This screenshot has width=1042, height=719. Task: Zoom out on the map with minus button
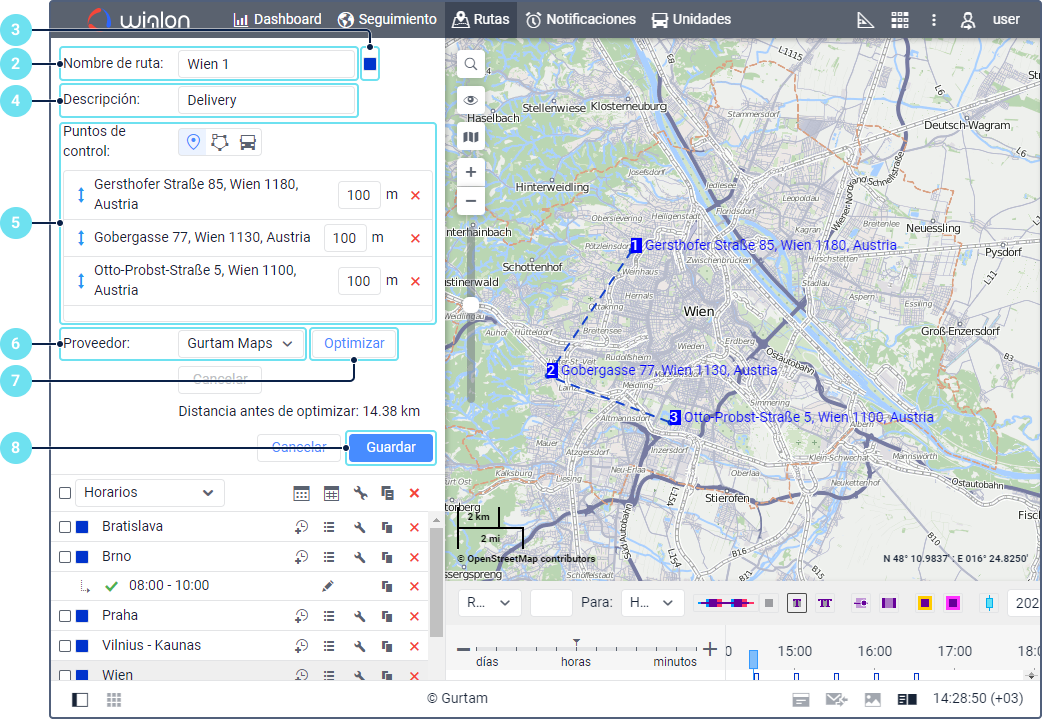[470, 201]
